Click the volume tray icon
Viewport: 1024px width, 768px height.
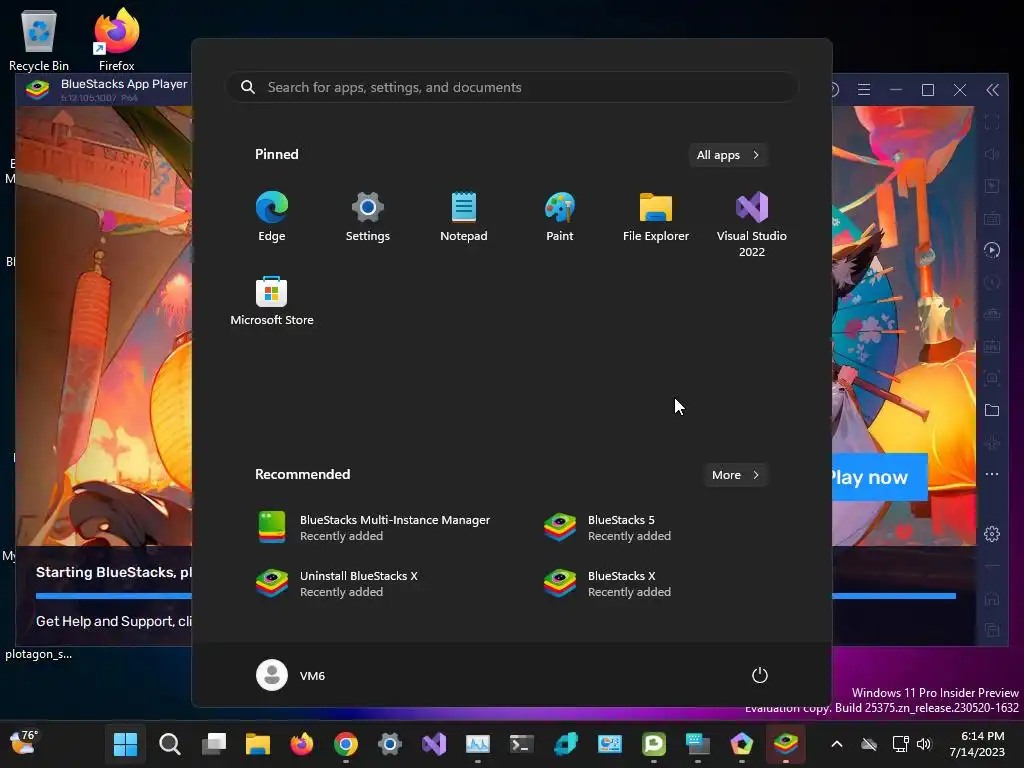tap(923, 744)
